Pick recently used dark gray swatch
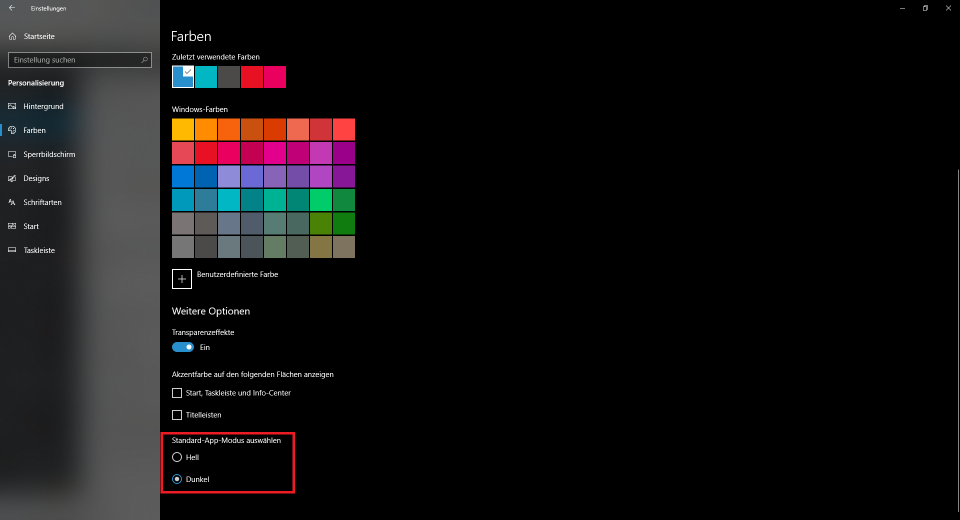The image size is (960, 520). pyautogui.click(x=229, y=77)
